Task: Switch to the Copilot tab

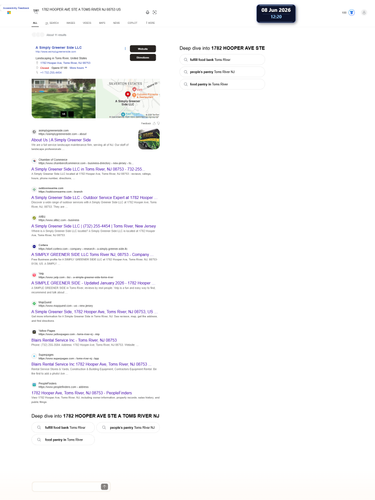Action: (132, 23)
